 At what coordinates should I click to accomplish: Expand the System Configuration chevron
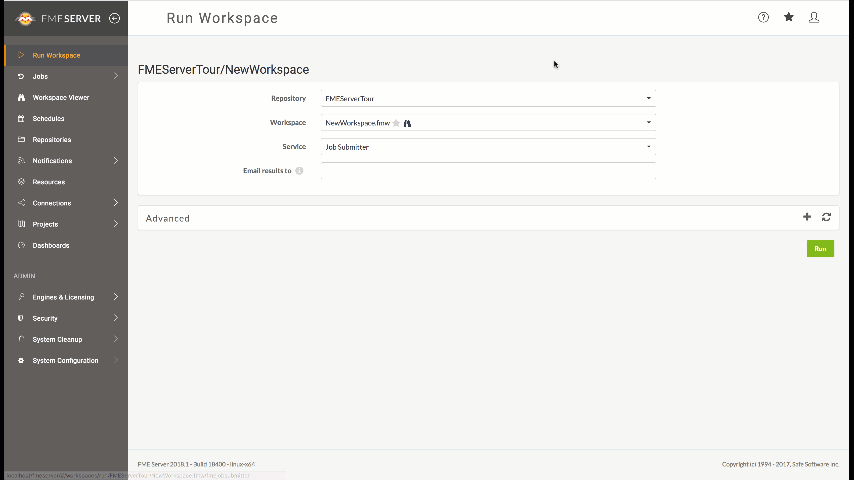pos(115,360)
